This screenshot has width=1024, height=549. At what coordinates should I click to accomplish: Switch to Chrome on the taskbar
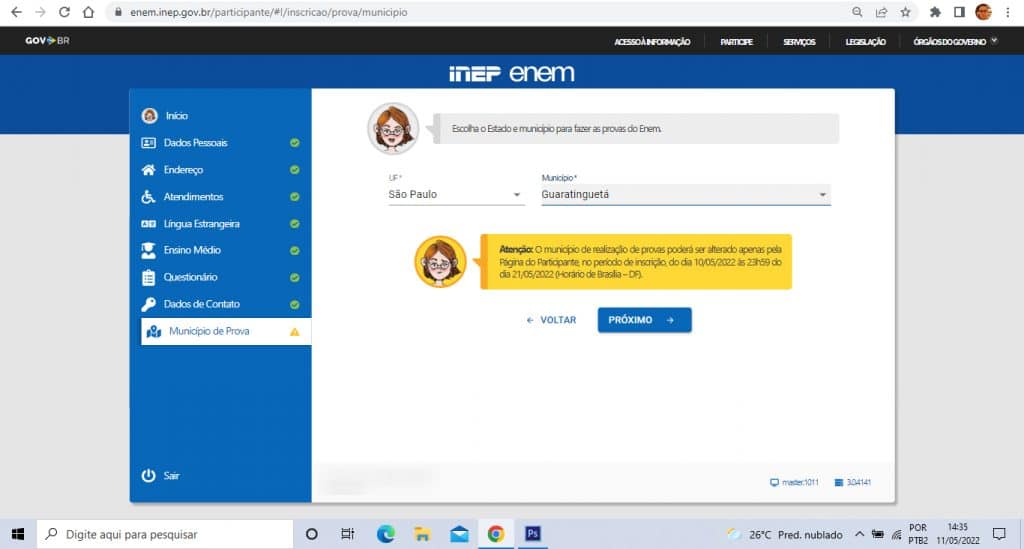[496, 534]
